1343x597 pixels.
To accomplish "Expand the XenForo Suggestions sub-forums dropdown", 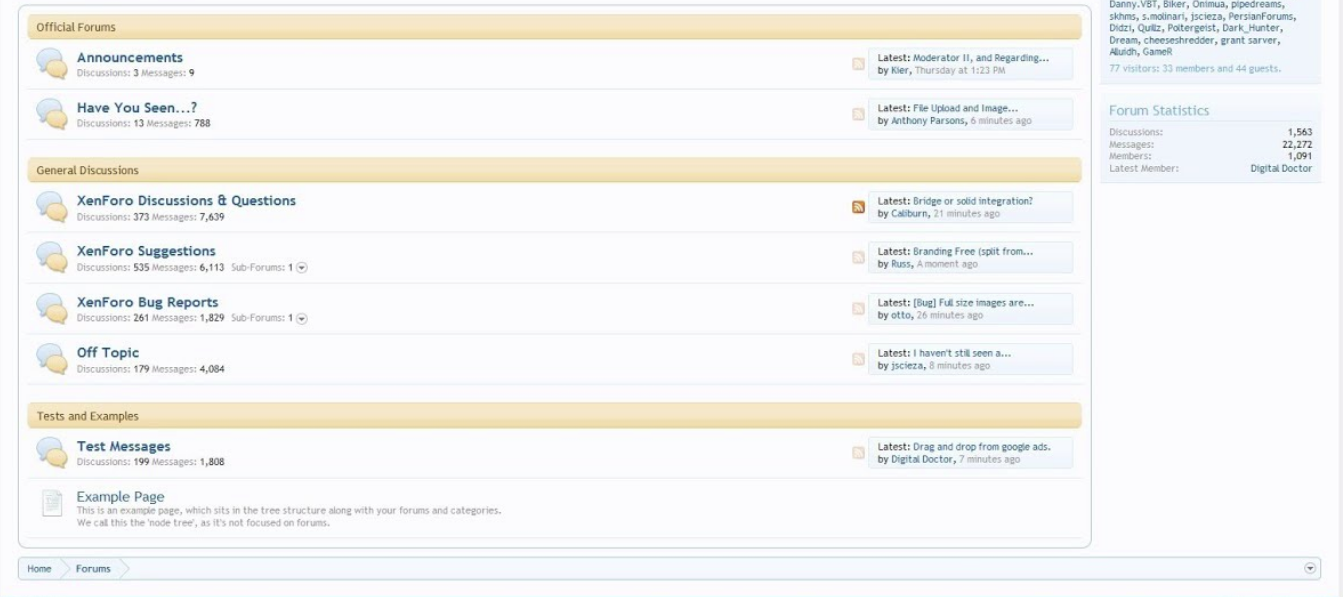I will 302,267.
